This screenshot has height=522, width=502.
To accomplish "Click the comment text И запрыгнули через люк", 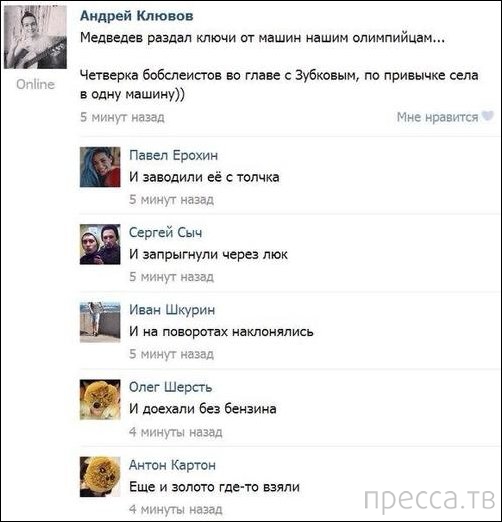I will 208,255.
